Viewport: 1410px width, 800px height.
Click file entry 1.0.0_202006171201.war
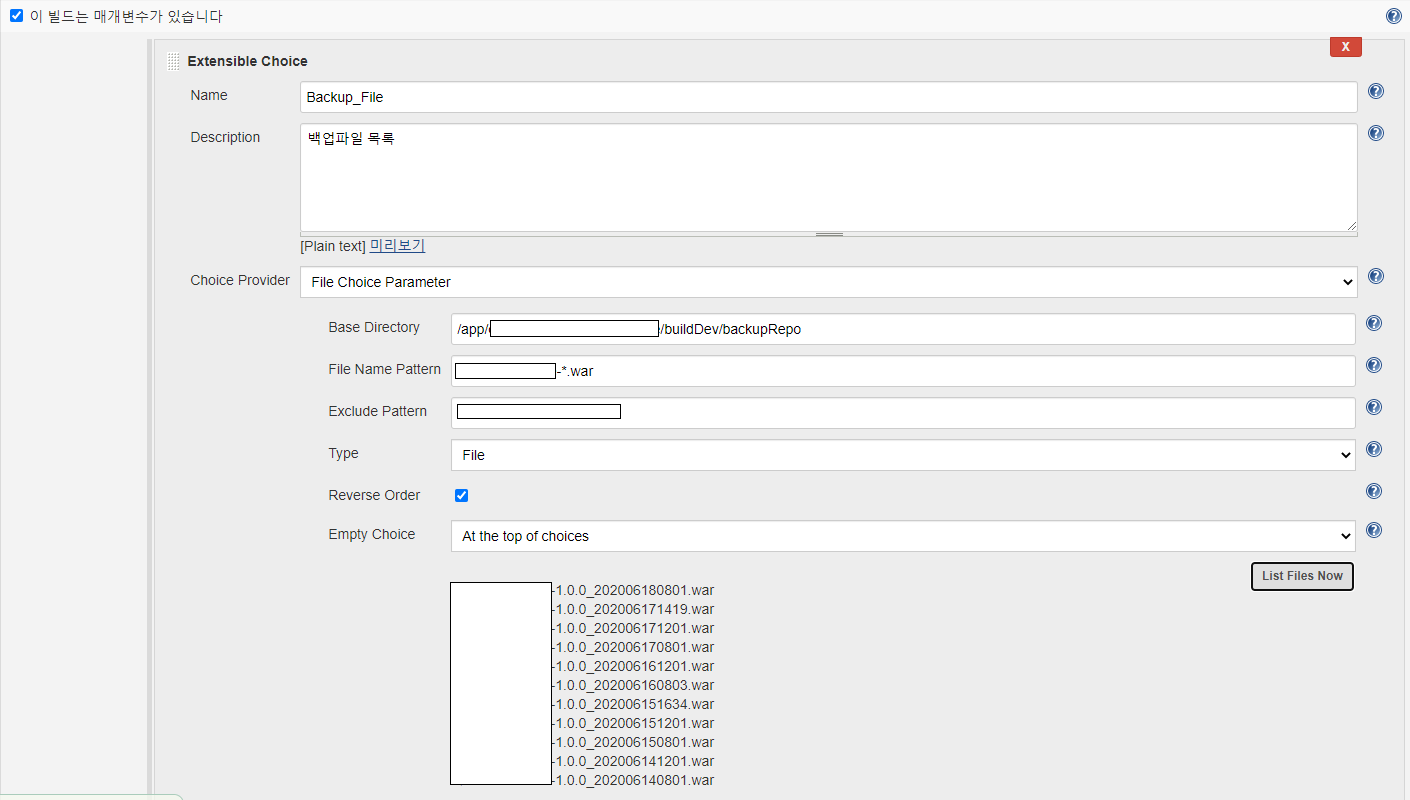(x=633, y=628)
